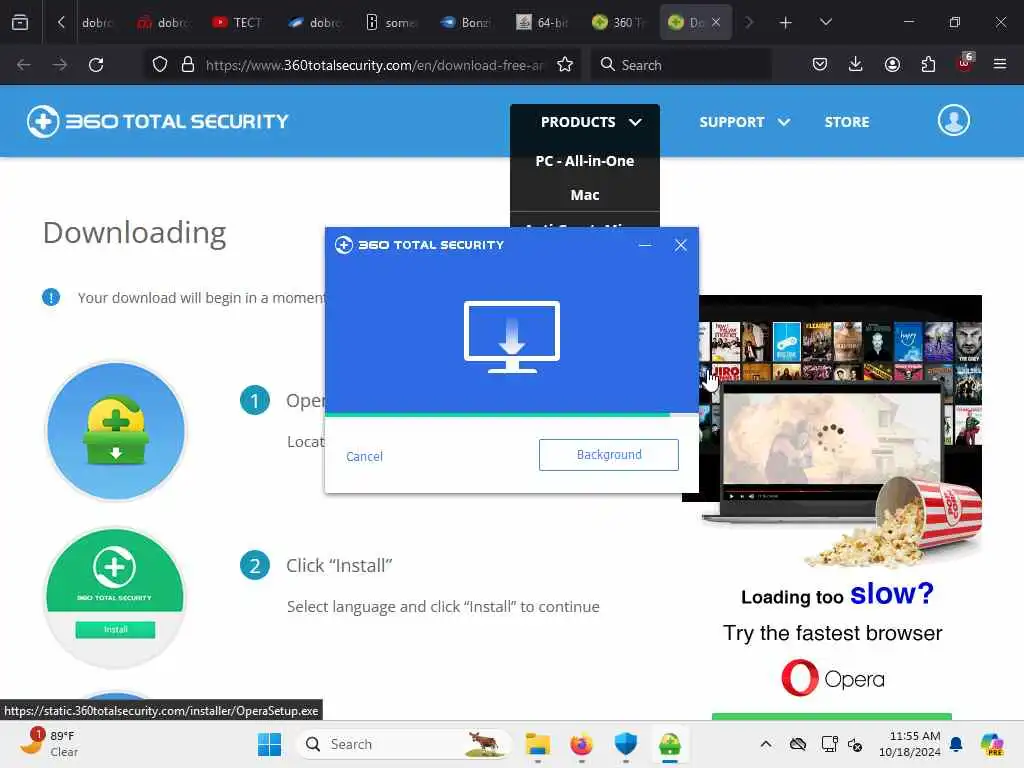
Task: Open the Firefox extensions puzzle icon
Action: click(x=928, y=64)
